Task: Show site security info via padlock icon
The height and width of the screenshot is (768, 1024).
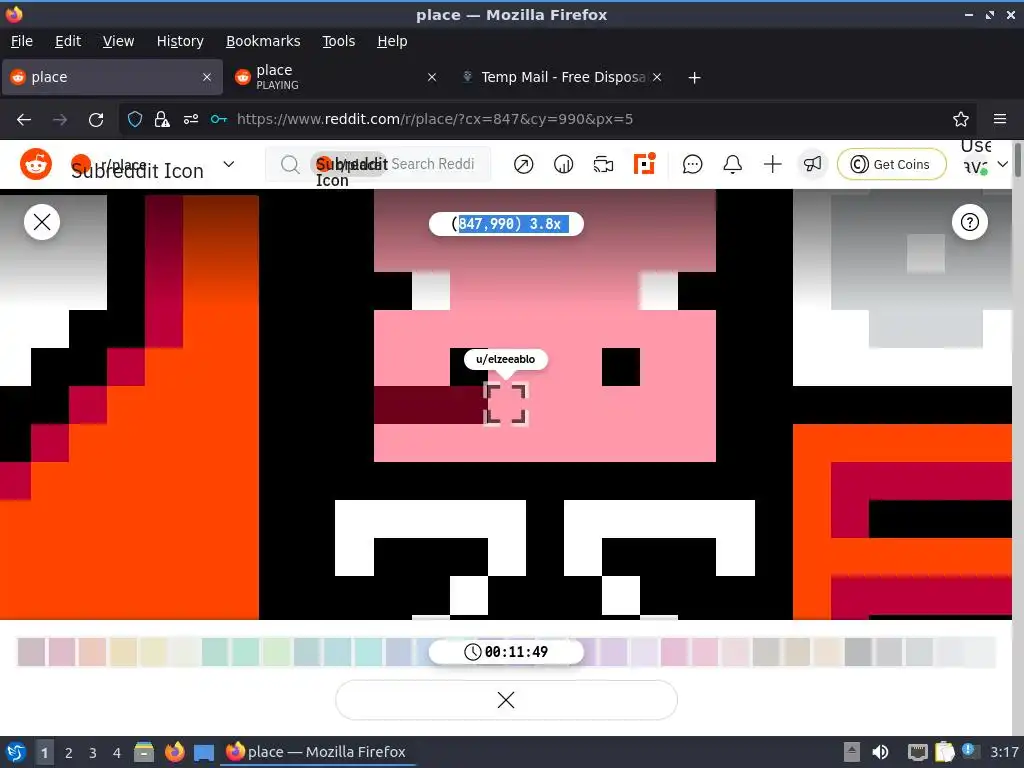Action: coord(162,120)
